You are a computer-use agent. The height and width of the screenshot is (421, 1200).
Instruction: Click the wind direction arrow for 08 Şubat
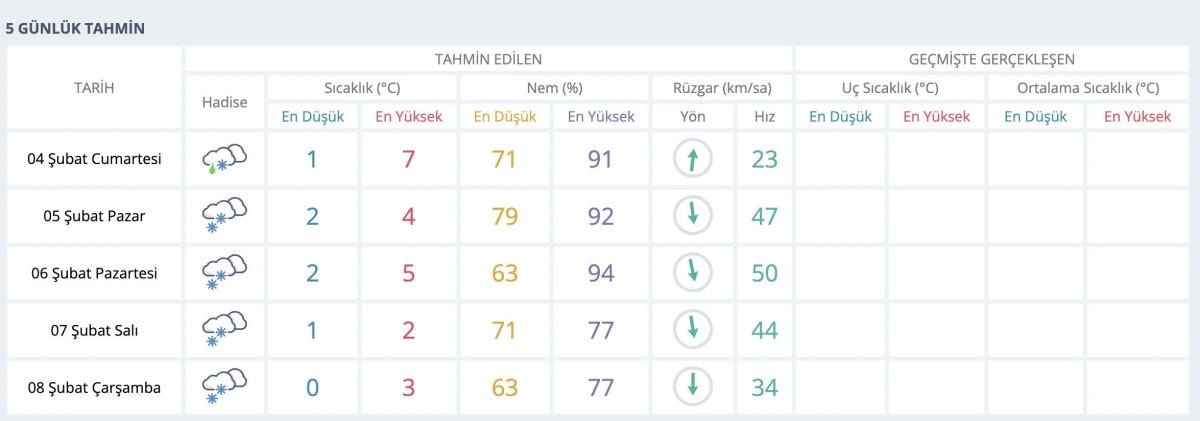pyautogui.click(x=692, y=386)
